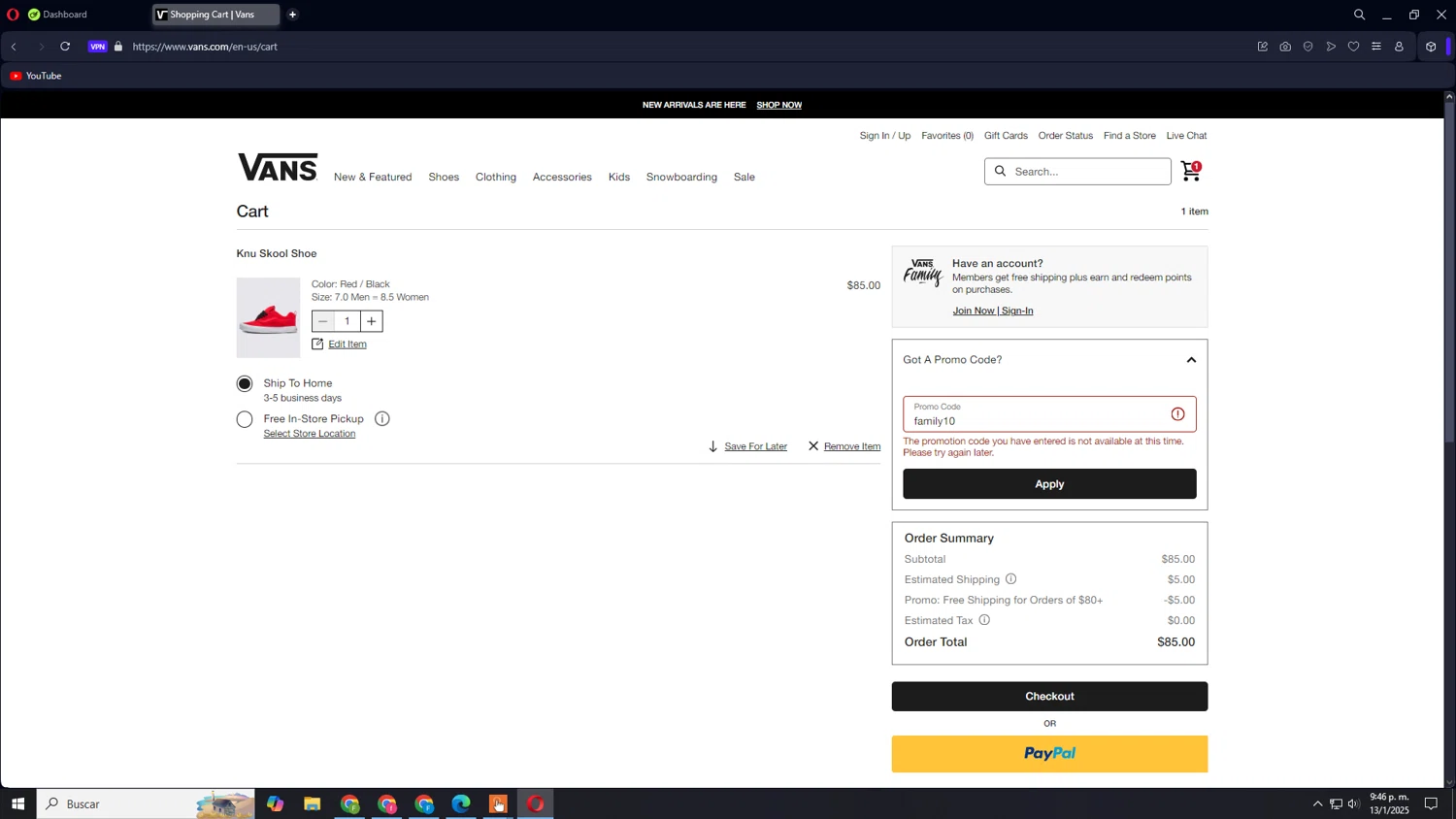The image size is (1456, 819).
Task: Open Opera menu logo icon
Action: 13,15
